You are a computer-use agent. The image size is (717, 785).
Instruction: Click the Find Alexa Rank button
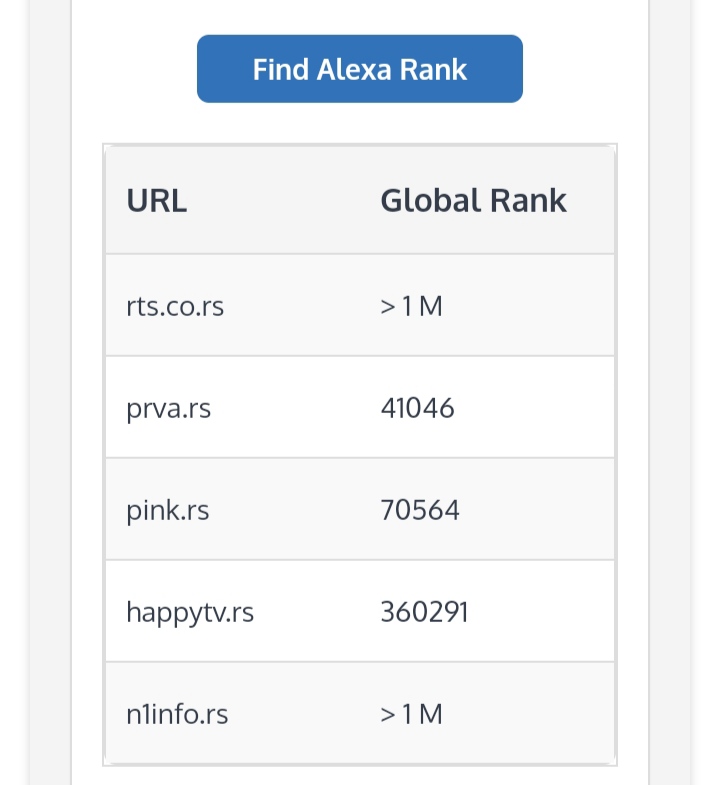[x=359, y=69]
